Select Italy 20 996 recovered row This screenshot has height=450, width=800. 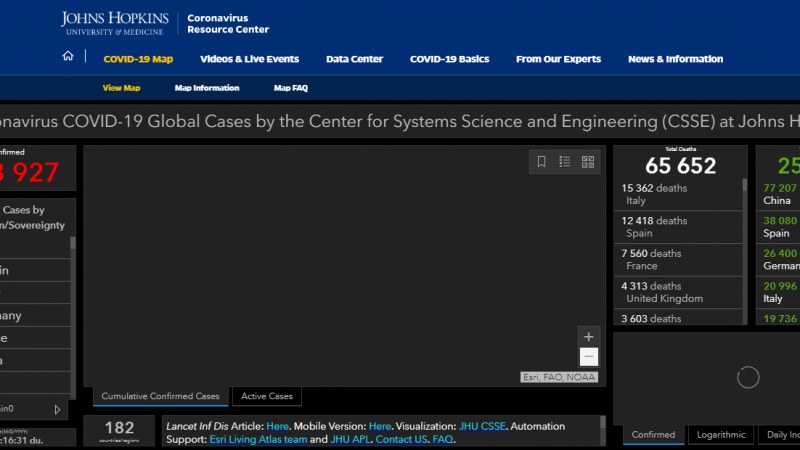[x=780, y=292]
